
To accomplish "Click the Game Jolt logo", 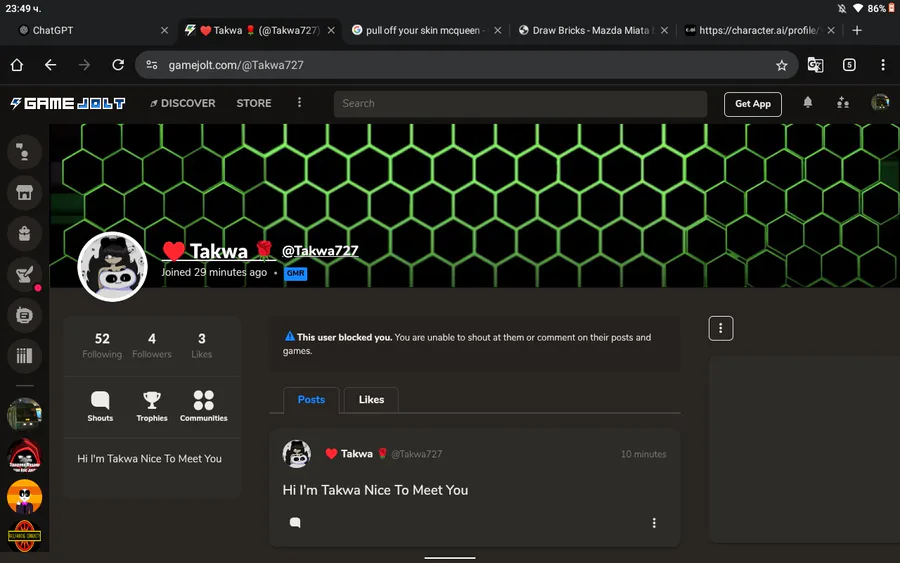I will pyautogui.click(x=68, y=103).
